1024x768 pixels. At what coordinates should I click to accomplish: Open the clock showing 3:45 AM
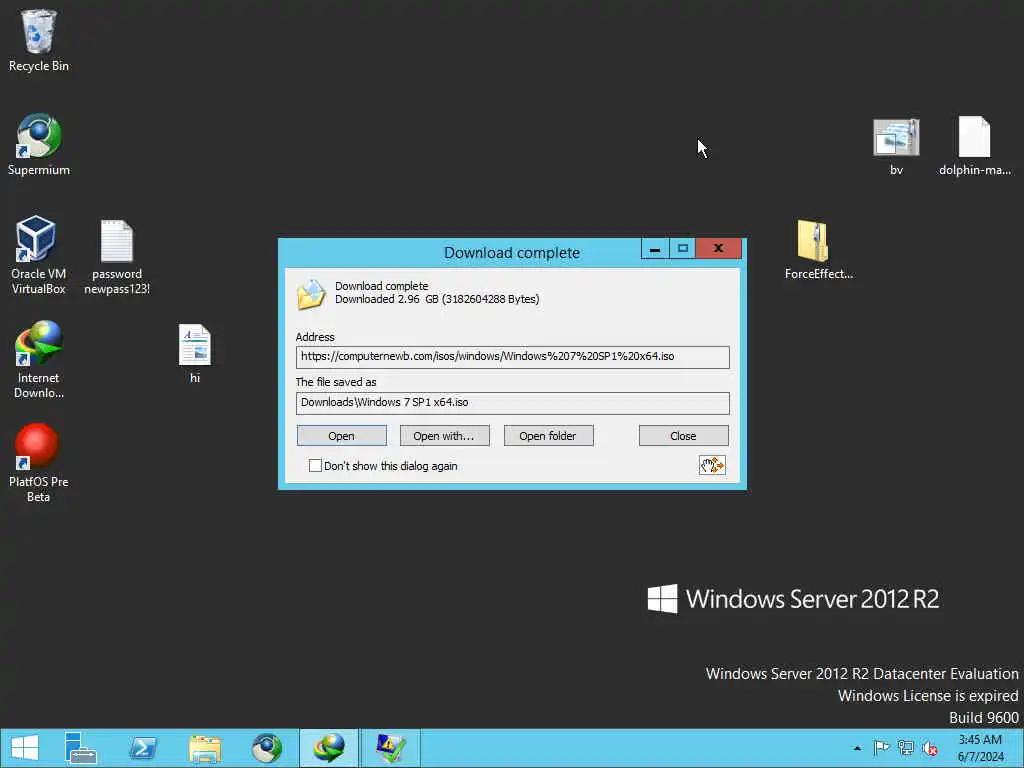(980, 748)
